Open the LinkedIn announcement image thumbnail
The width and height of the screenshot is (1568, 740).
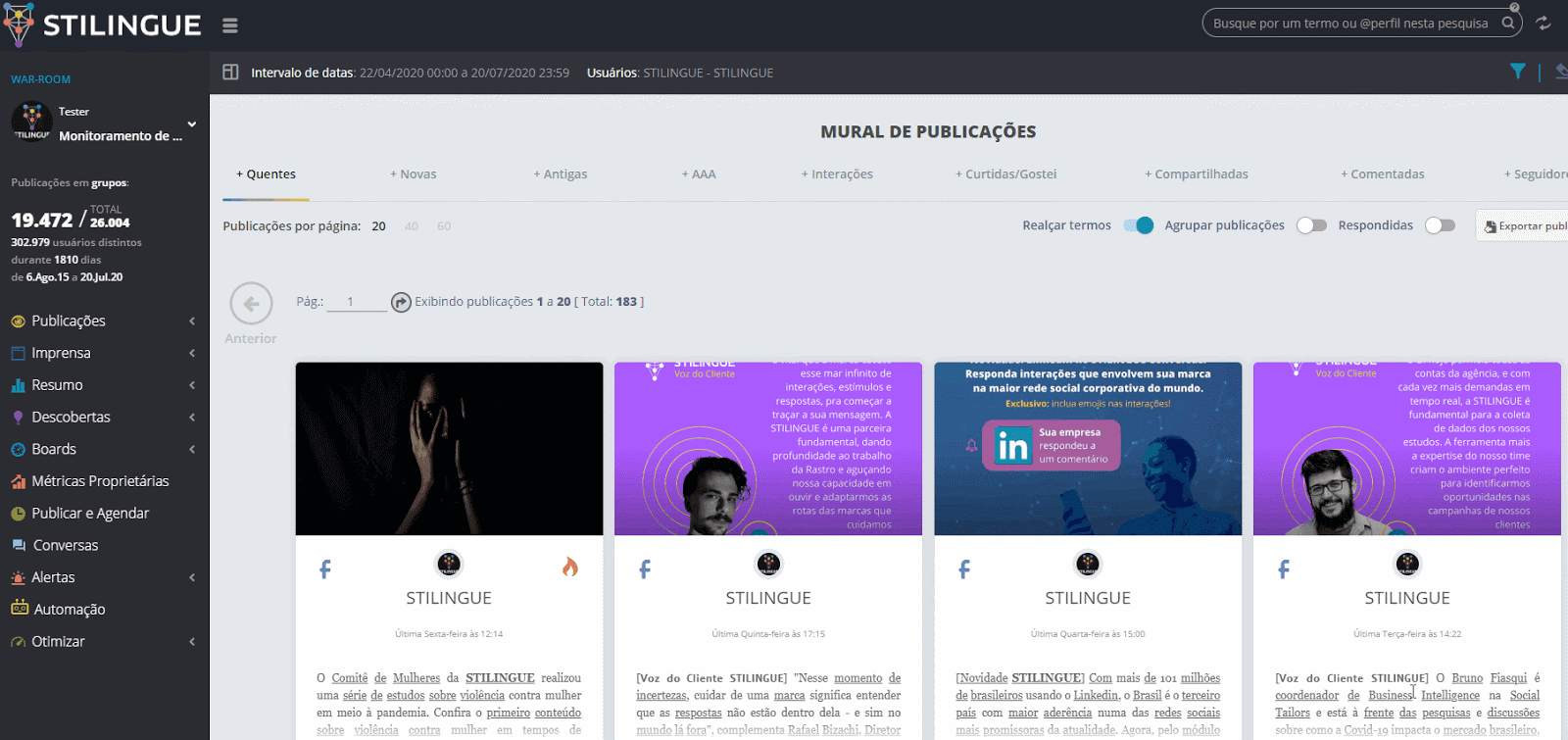tap(1088, 449)
